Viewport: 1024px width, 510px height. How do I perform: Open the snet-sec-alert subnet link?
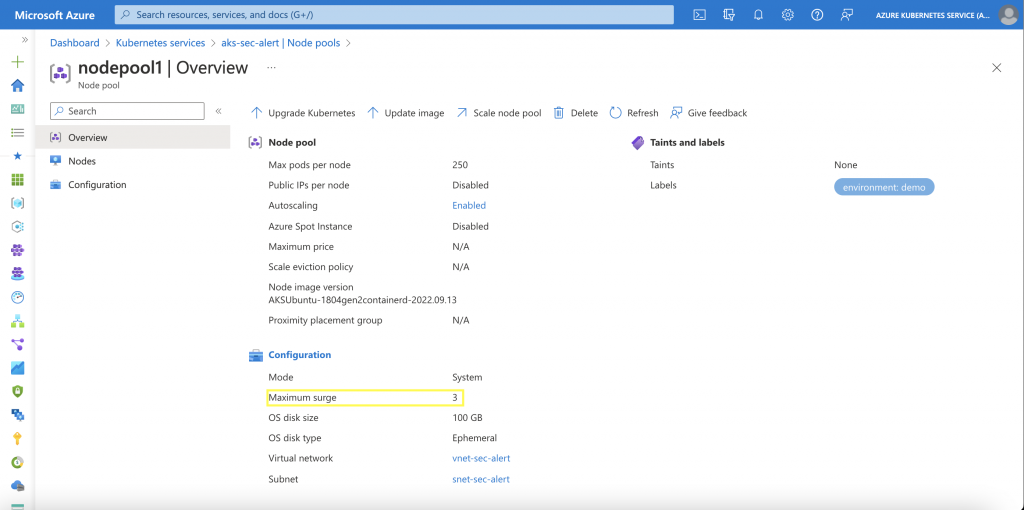(x=481, y=479)
